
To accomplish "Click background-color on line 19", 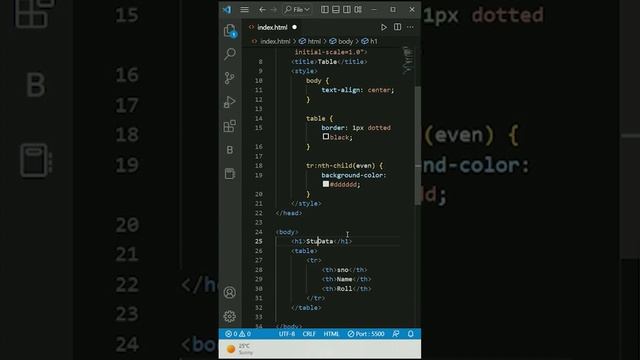I will [352, 175].
